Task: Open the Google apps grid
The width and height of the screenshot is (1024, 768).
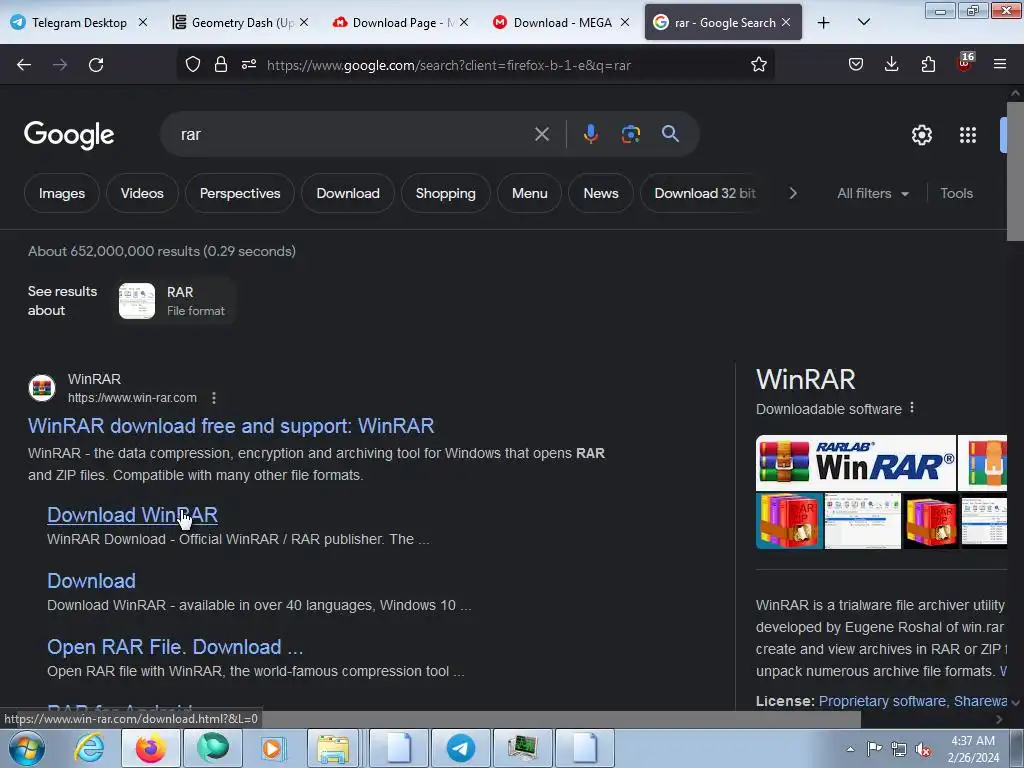Action: (967, 135)
